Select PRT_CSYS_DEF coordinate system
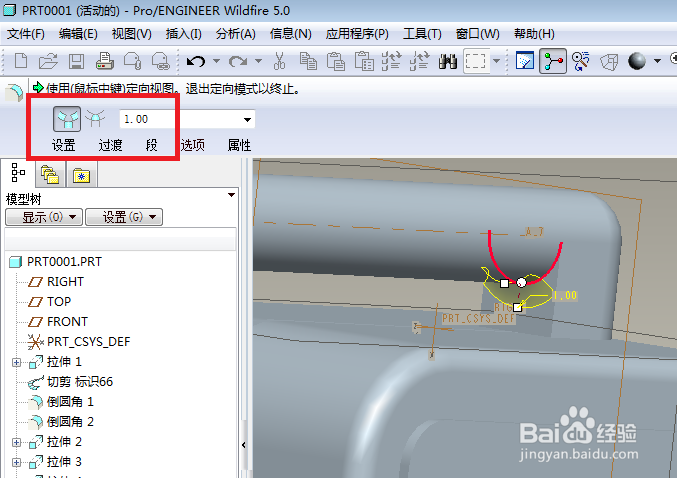The width and height of the screenshot is (677, 478). [79, 342]
